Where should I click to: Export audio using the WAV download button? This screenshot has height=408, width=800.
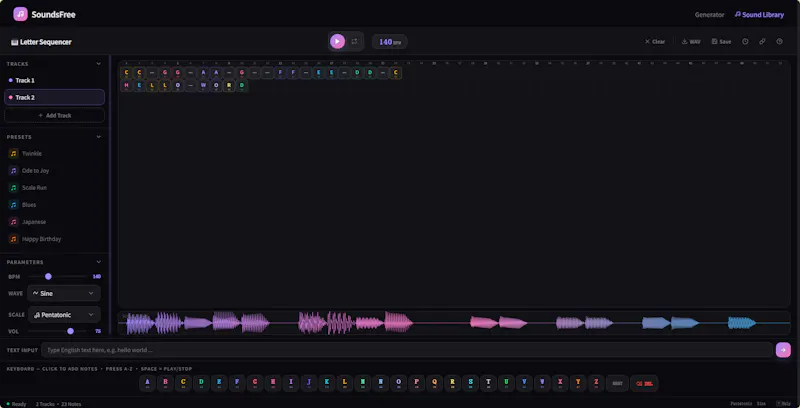tap(691, 42)
